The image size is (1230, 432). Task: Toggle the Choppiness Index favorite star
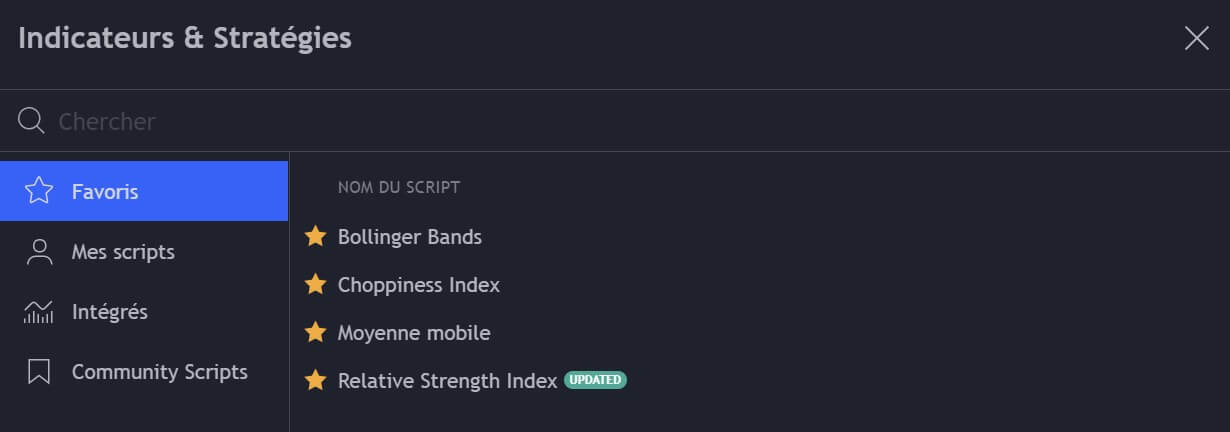coord(316,285)
